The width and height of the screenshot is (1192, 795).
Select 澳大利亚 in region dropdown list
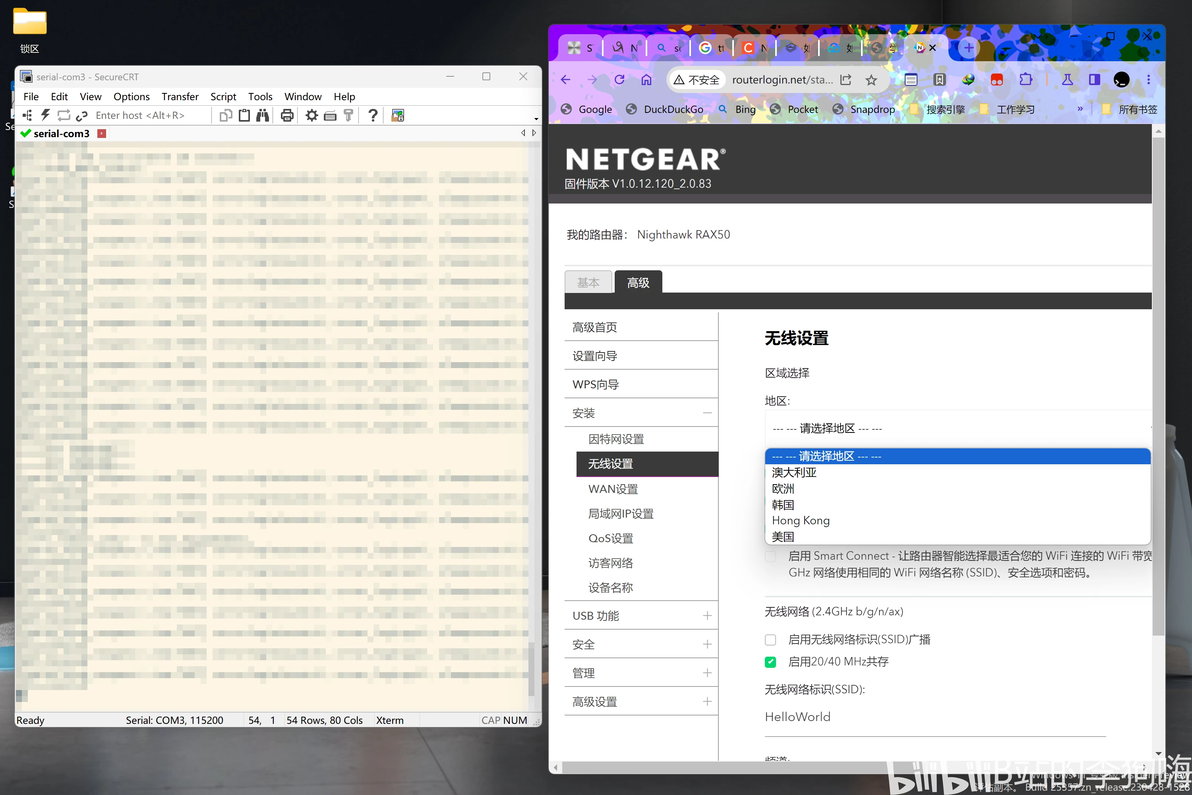957,473
